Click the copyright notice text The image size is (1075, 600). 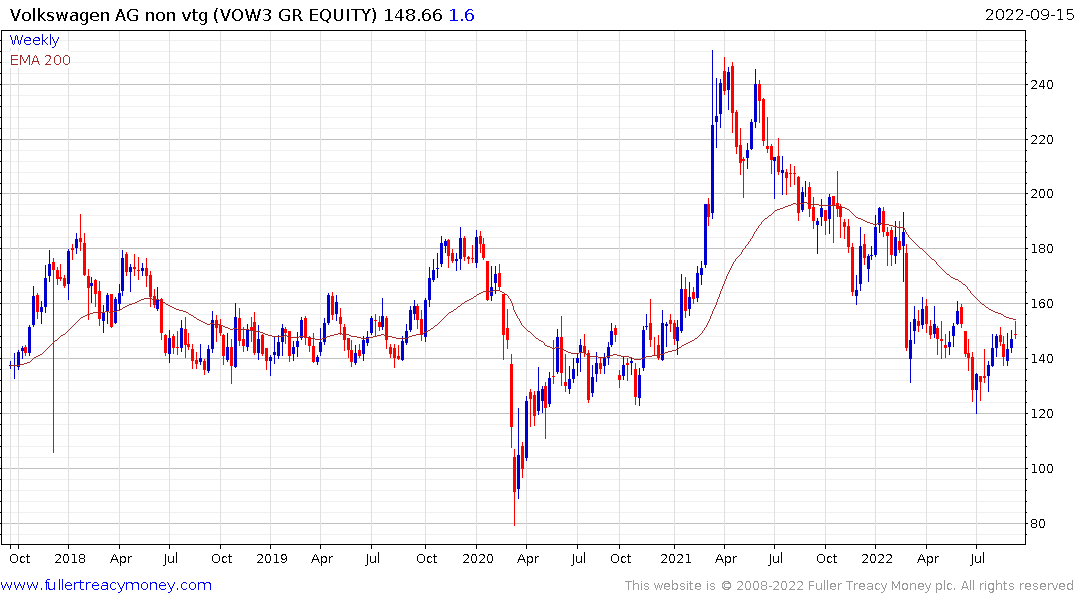coord(849,586)
